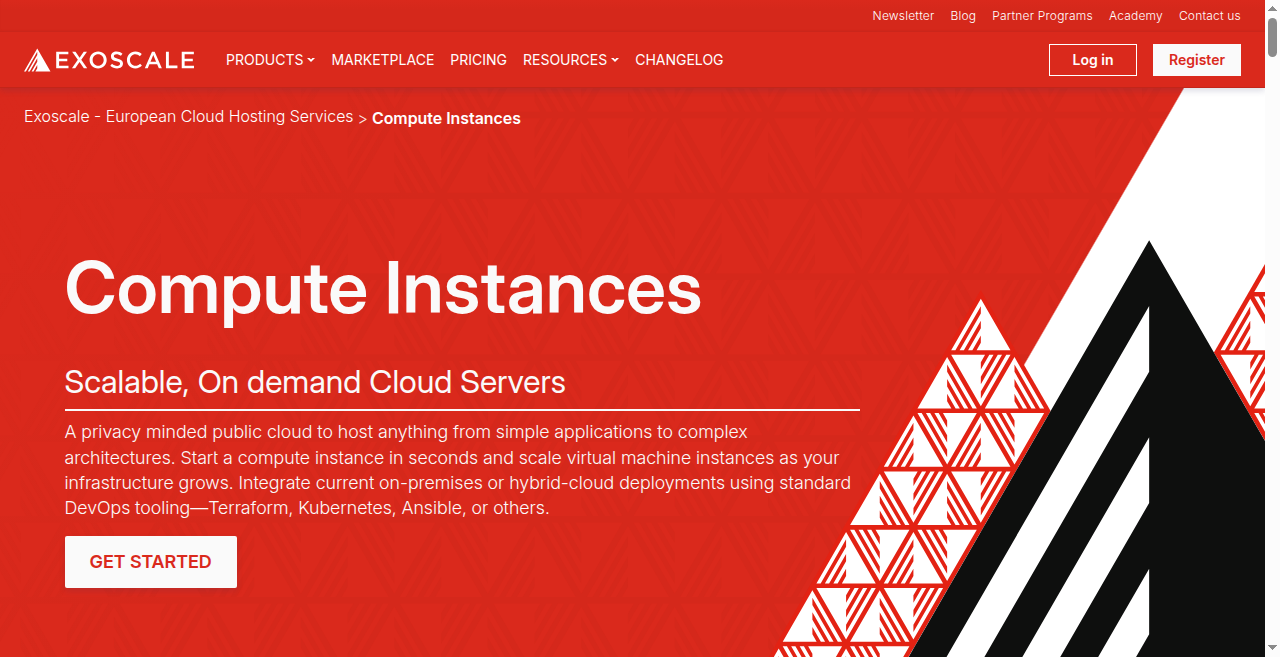Open the Contact us link
Screen dimensions: 1280x657
tap(1209, 16)
